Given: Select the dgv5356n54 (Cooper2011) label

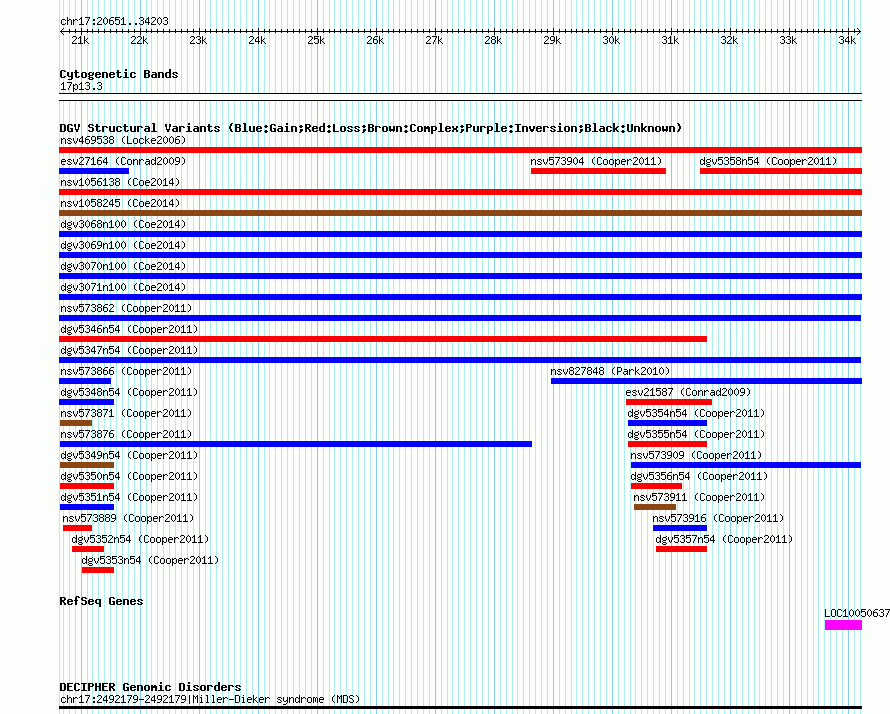Looking at the screenshot, I should [x=699, y=476].
